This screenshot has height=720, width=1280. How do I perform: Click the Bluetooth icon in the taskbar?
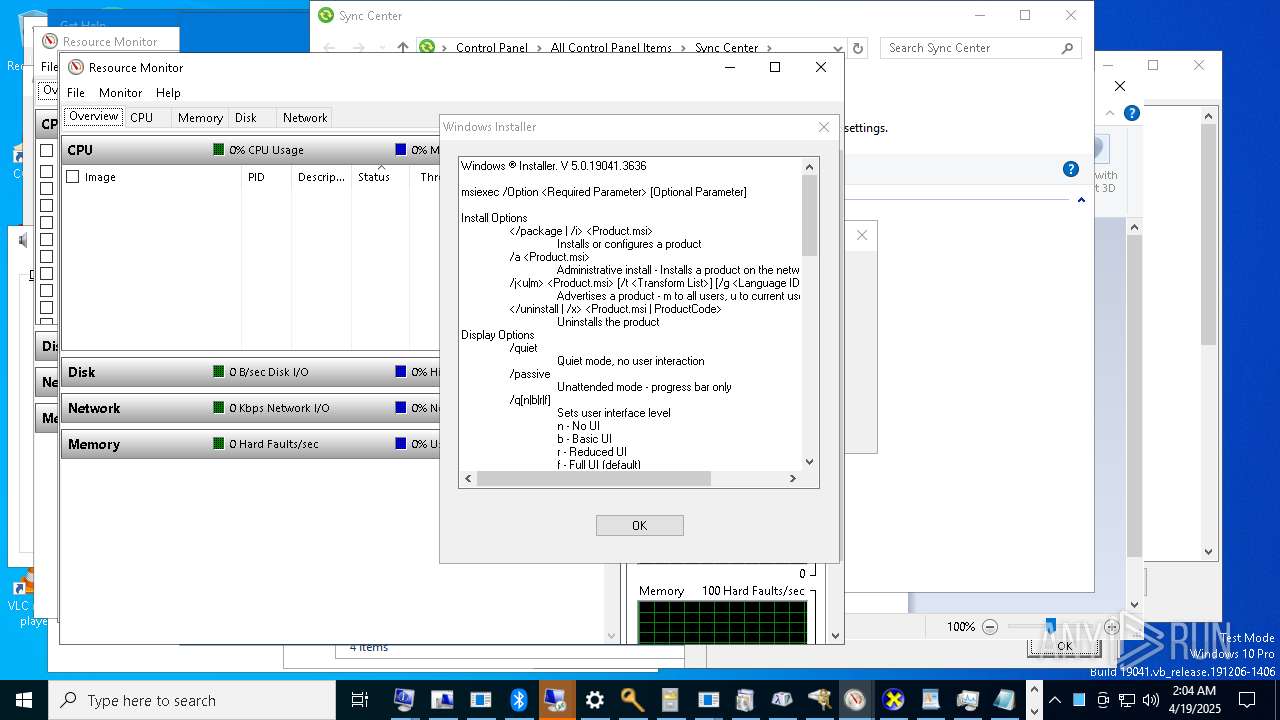pos(518,700)
